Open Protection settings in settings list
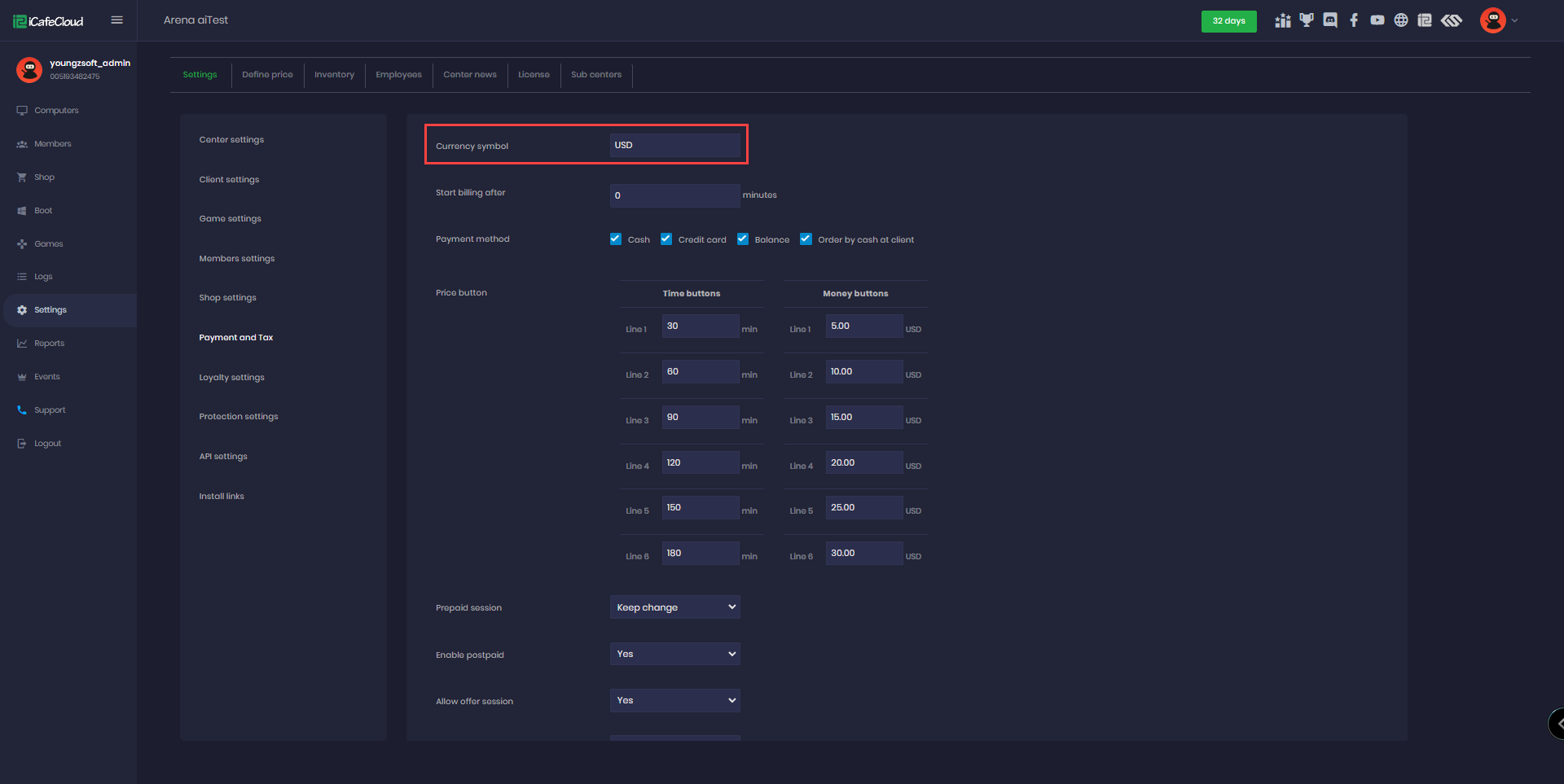The image size is (1564, 784). pos(239,417)
